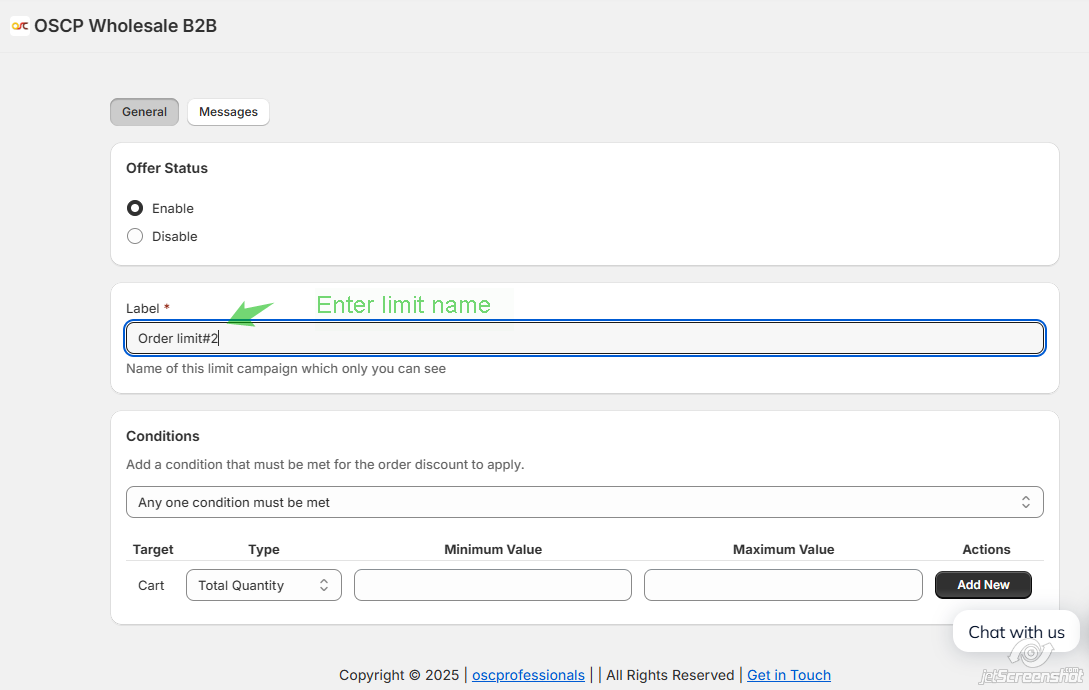
Task: Click into the Maximum Value field
Action: coord(782,585)
